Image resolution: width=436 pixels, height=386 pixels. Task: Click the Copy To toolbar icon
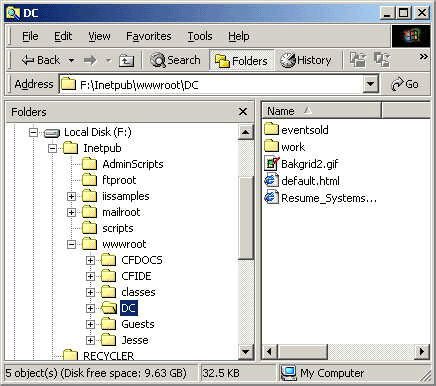tap(382, 60)
